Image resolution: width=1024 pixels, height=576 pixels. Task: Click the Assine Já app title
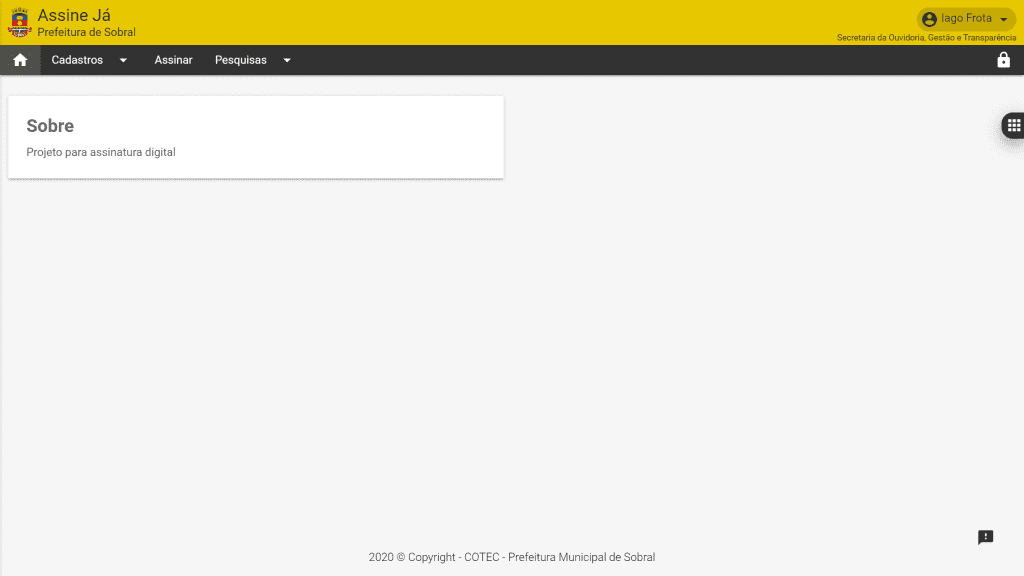74,15
